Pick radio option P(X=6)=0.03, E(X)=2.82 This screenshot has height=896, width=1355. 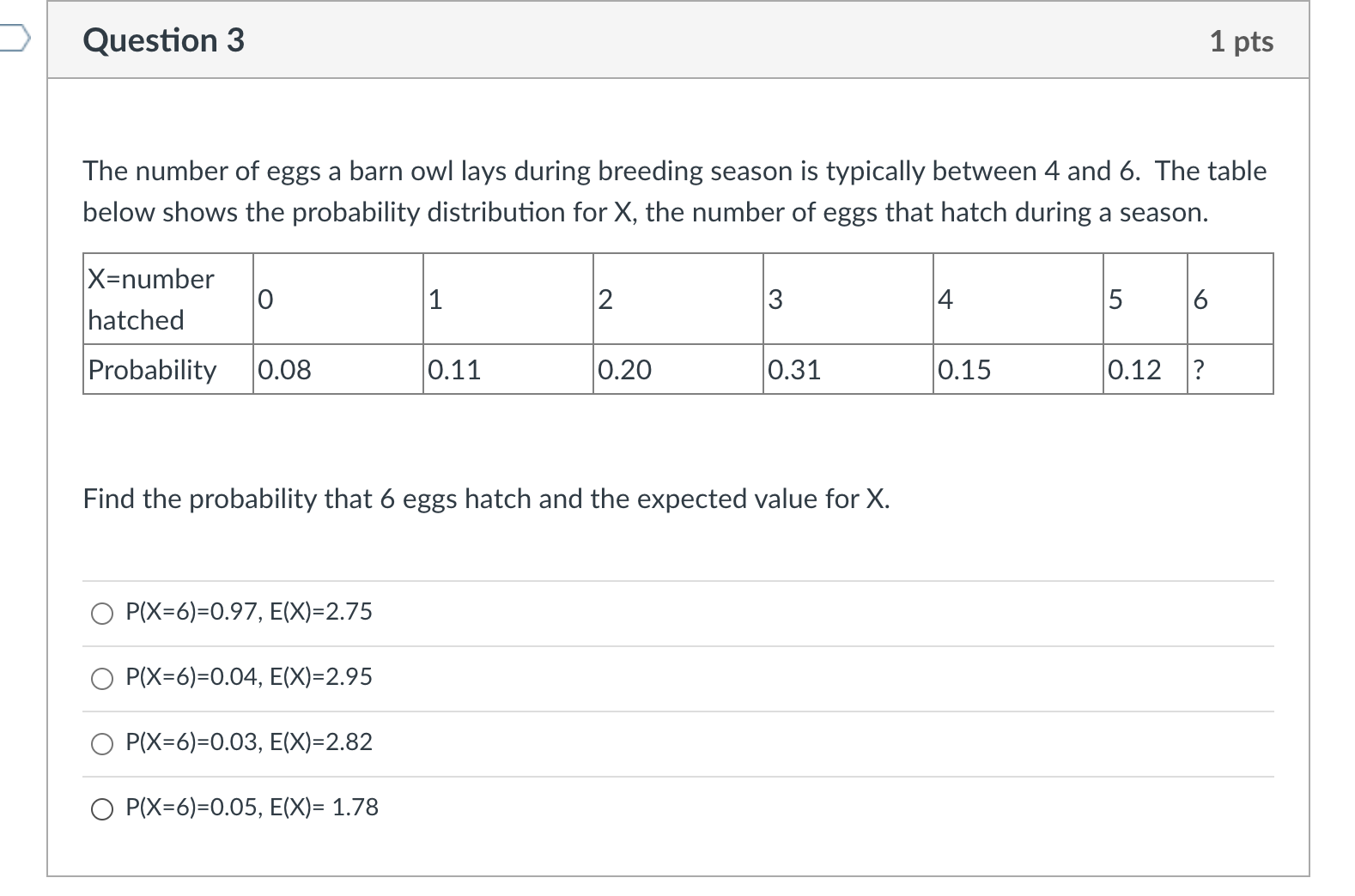tap(103, 743)
